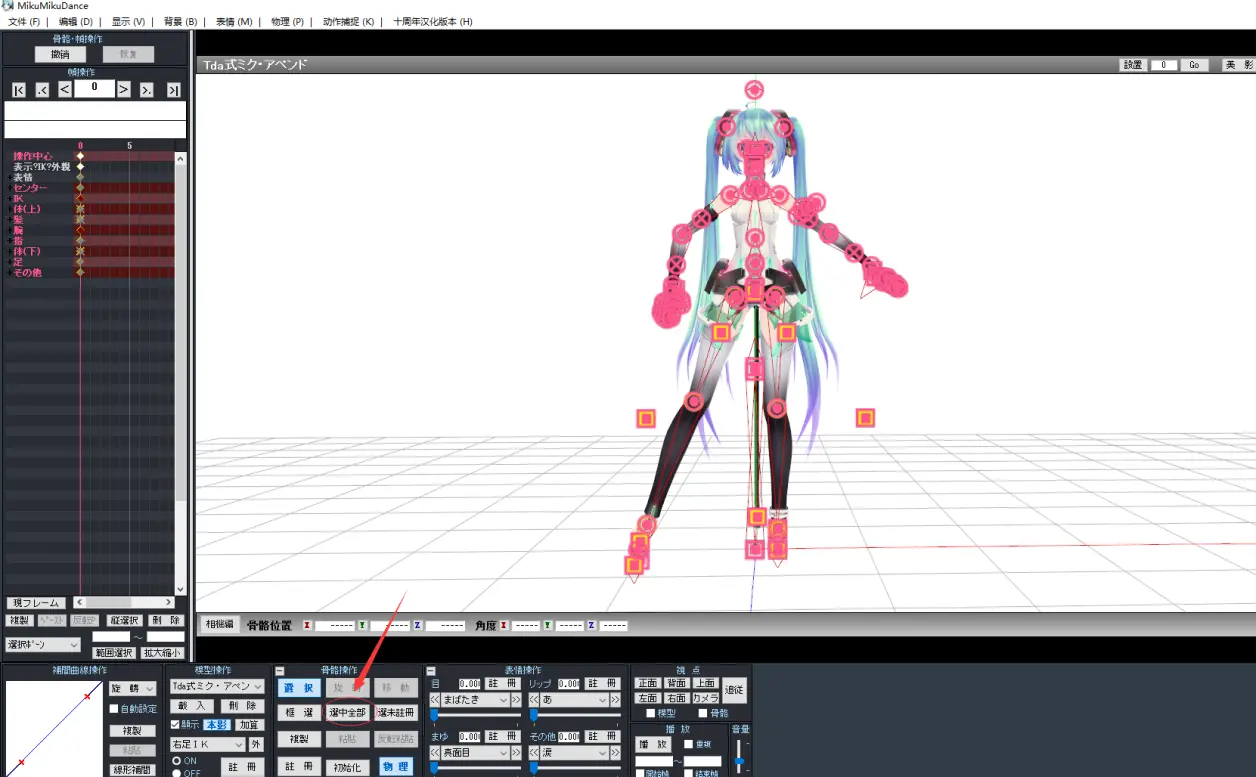Enable the 模型 view-follow checkbox
Image resolution: width=1256 pixels, height=777 pixels.
(x=651, y=713)
